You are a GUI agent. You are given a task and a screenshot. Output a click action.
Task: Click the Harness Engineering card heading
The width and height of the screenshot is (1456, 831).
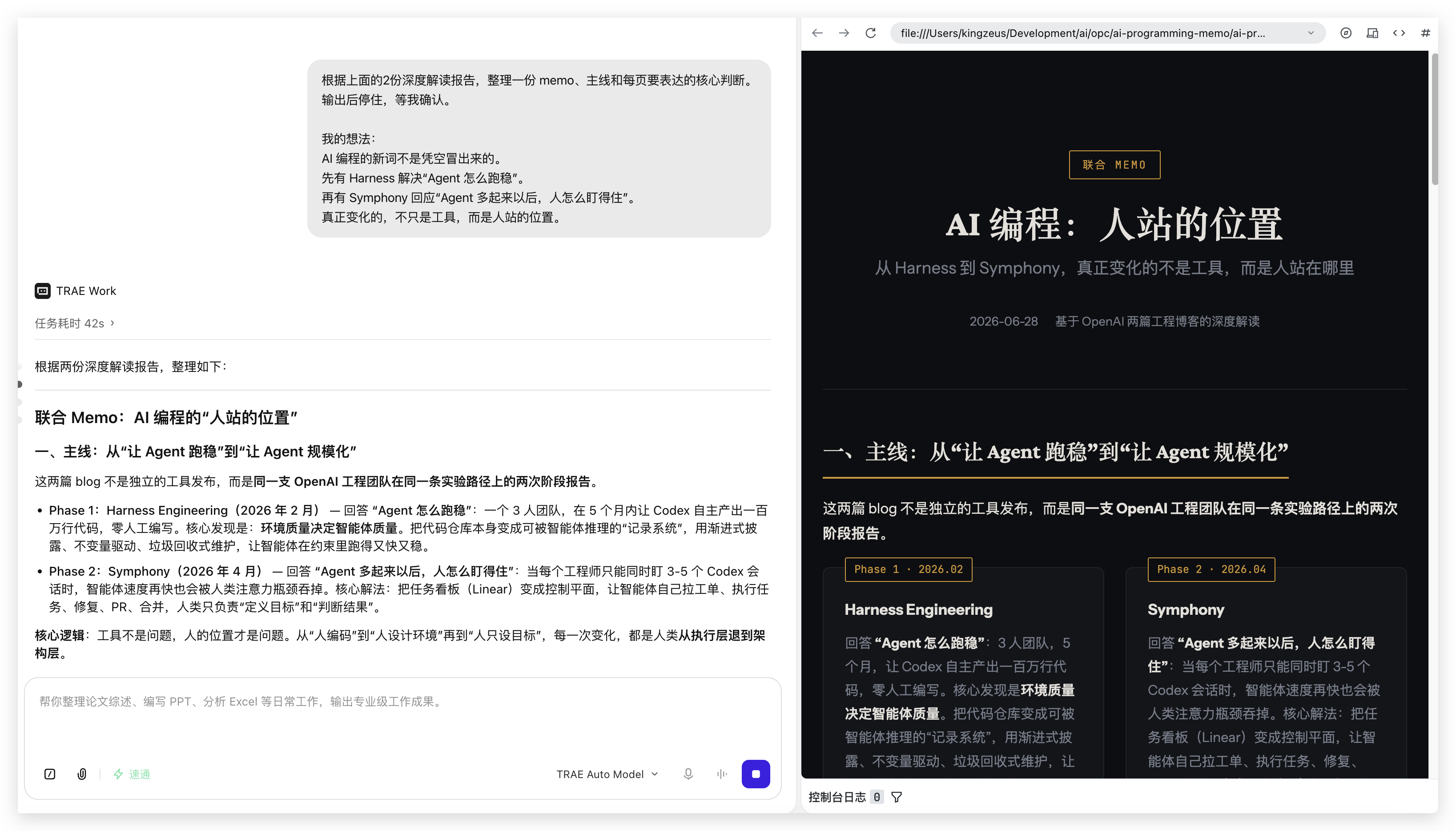(918, 609)
